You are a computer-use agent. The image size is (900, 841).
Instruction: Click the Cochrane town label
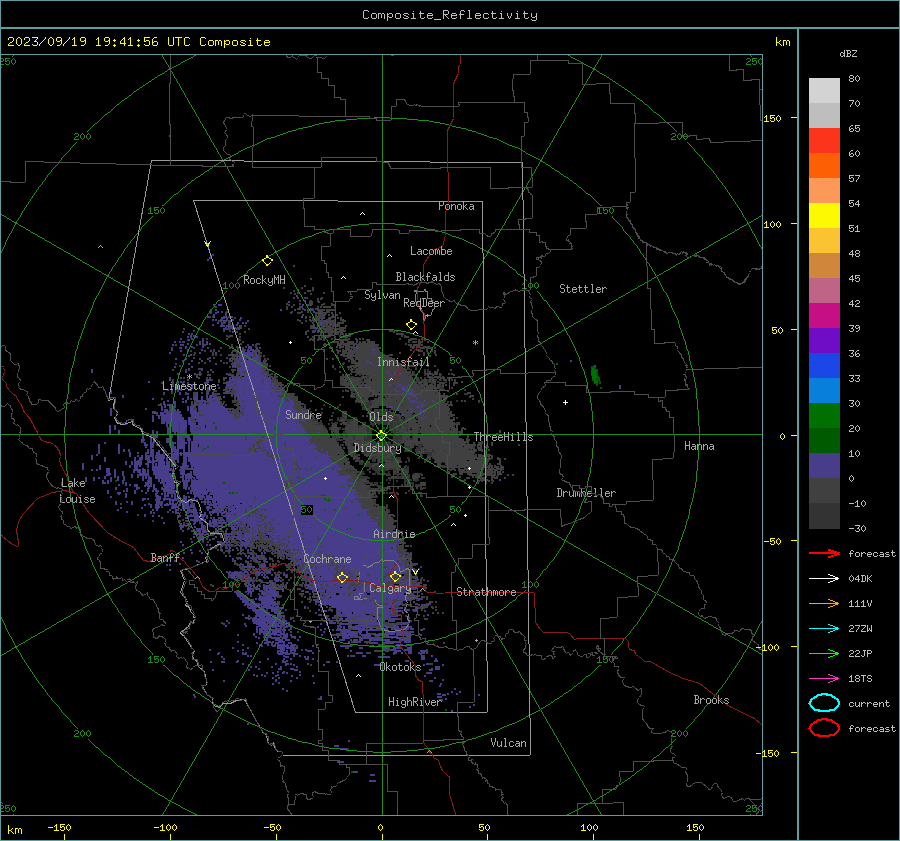point(327,559)
